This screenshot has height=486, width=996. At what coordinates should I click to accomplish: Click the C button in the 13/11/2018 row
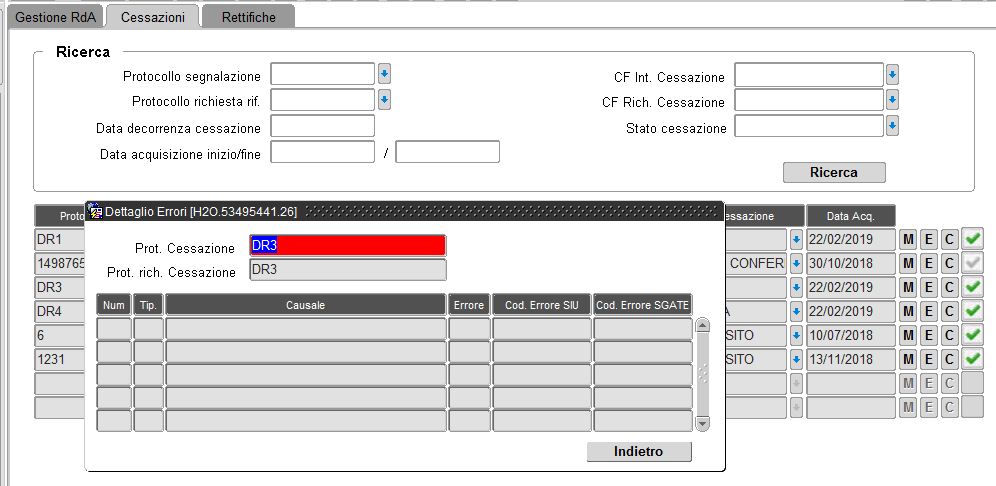(949, 360)
